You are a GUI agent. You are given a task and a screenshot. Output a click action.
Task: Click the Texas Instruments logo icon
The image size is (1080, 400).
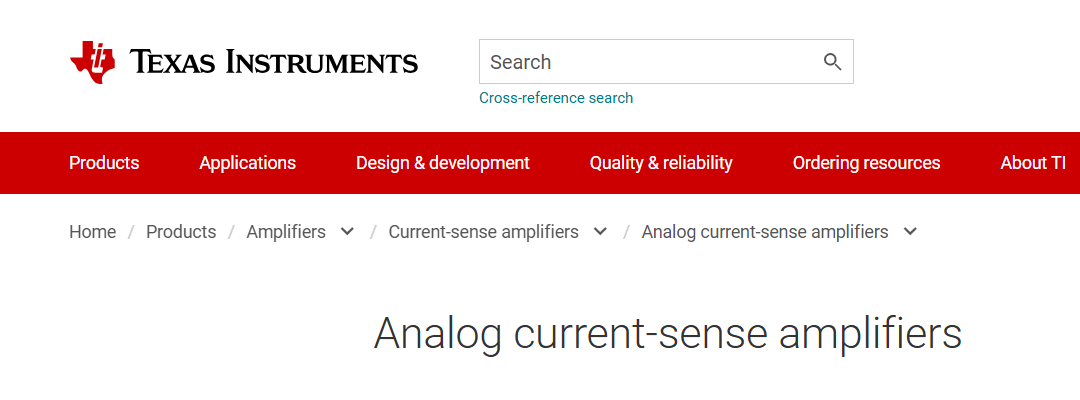93,62
